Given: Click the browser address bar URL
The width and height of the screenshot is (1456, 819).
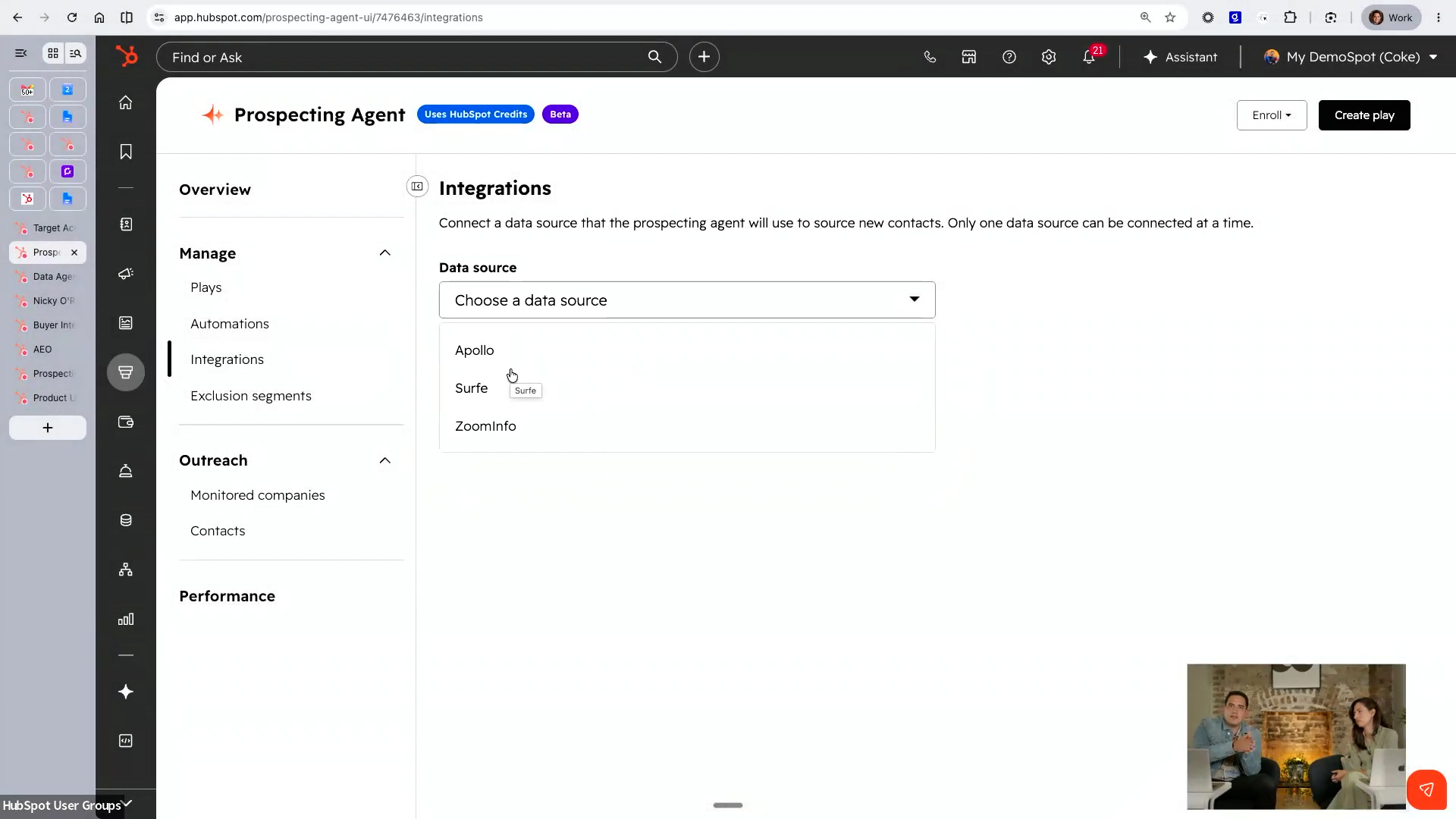Looking at the screenshot, I should point(328,17).
